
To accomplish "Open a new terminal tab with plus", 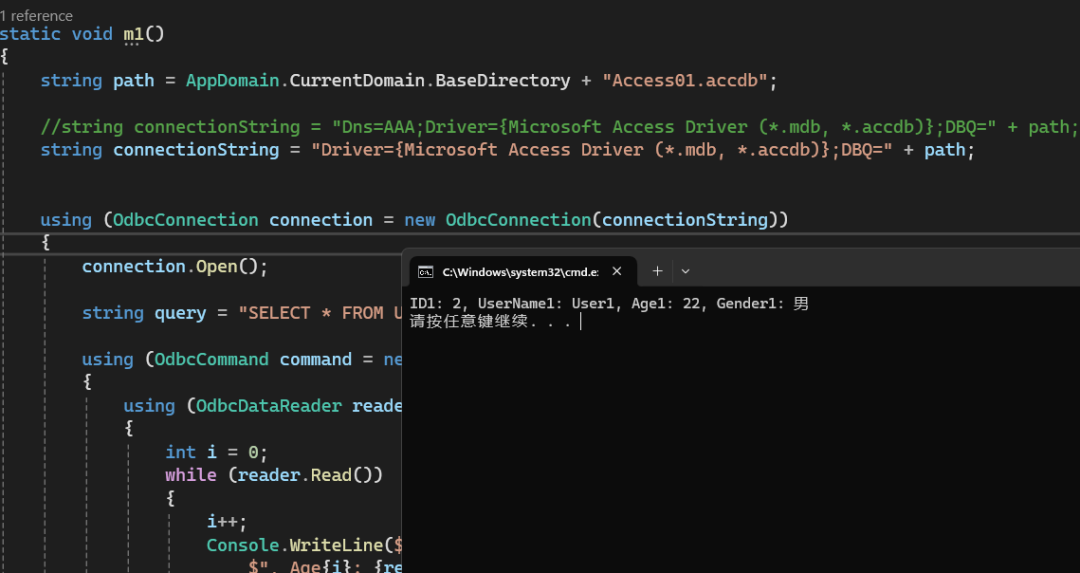I will 657,271.
